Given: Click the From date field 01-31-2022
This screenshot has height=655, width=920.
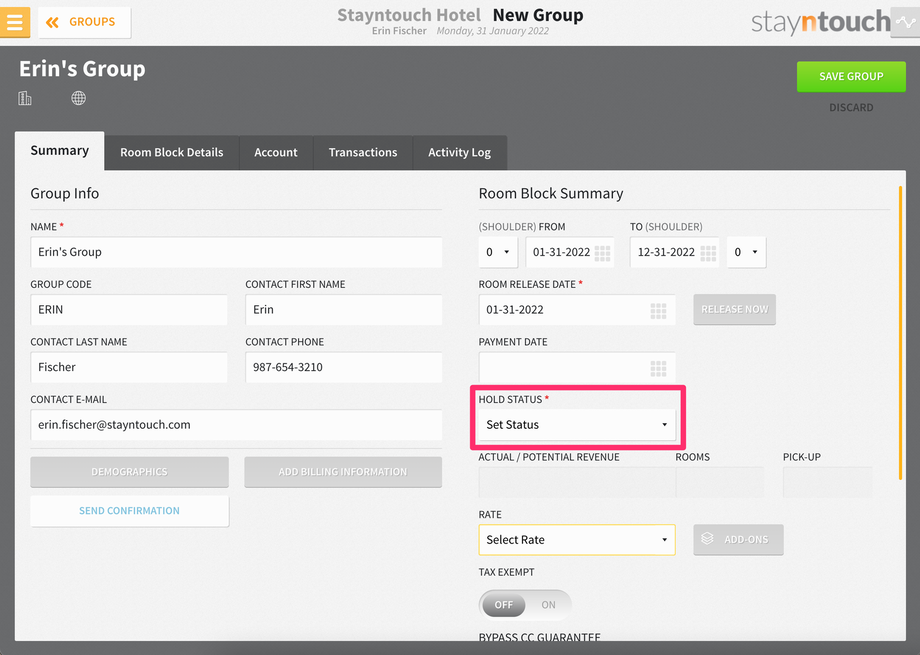Looking at the screenshot, I should [570, 252].
